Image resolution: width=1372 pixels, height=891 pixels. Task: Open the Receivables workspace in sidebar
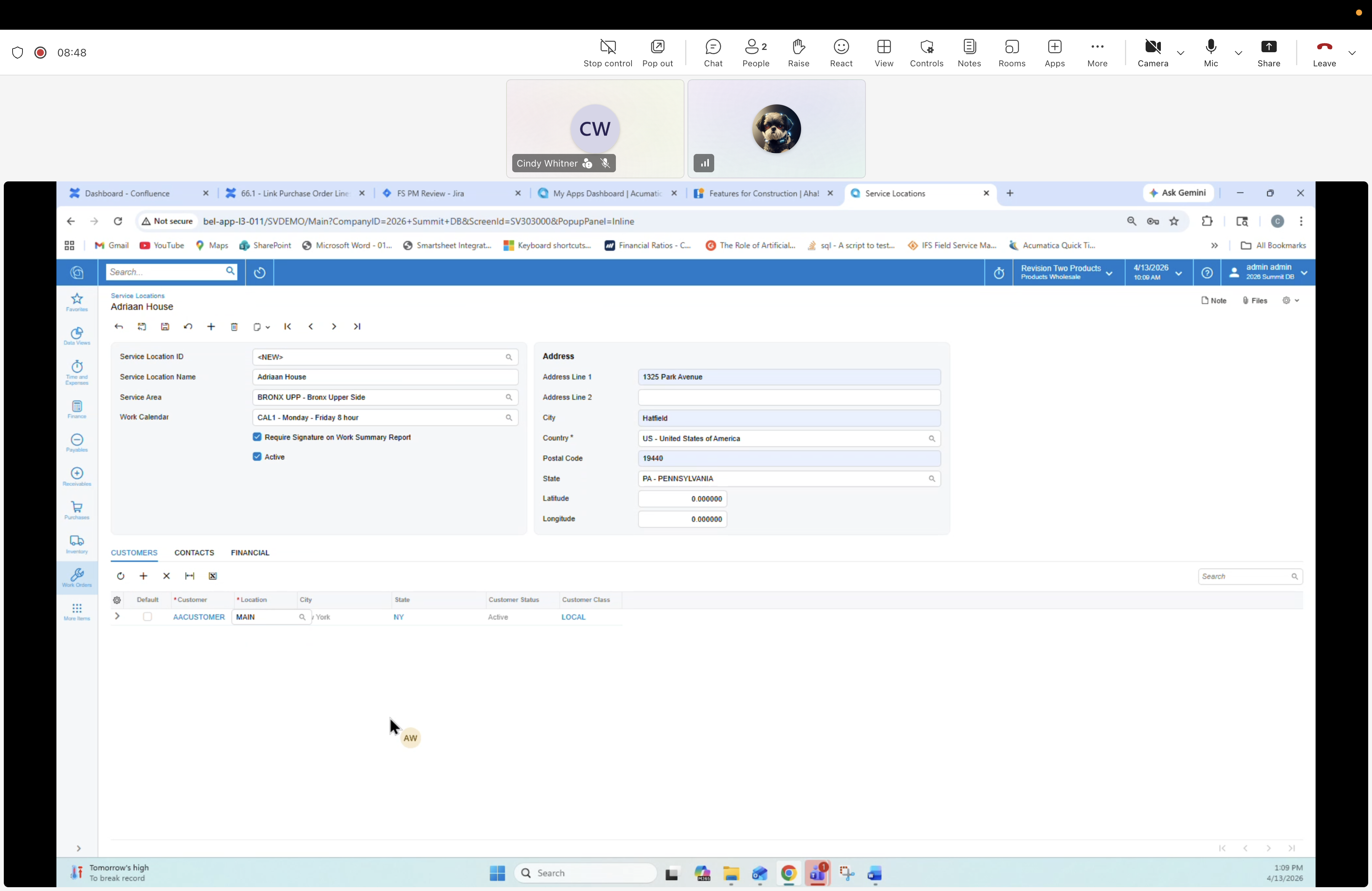(77, 476)
